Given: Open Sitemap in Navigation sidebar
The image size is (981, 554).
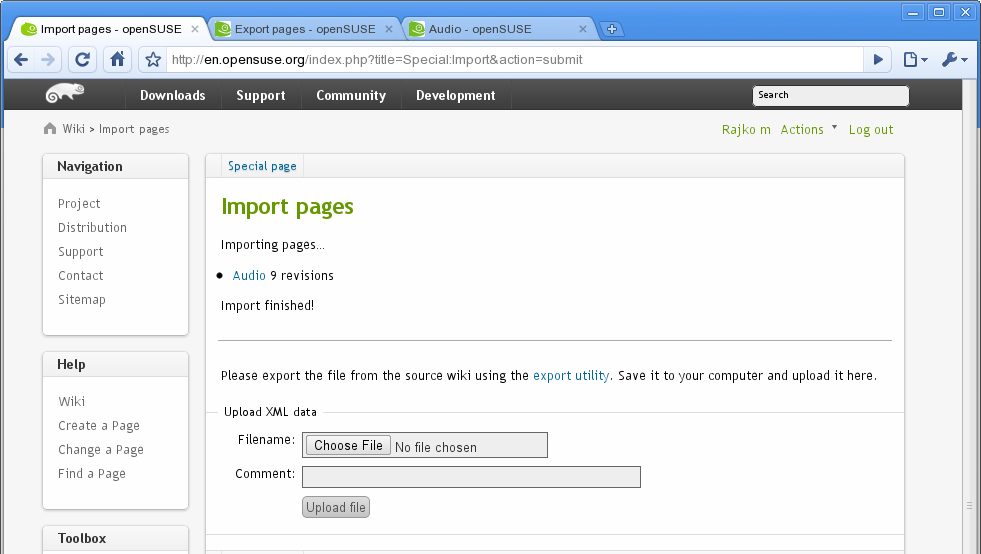Looking at the screenshot, I should (82, 299).
